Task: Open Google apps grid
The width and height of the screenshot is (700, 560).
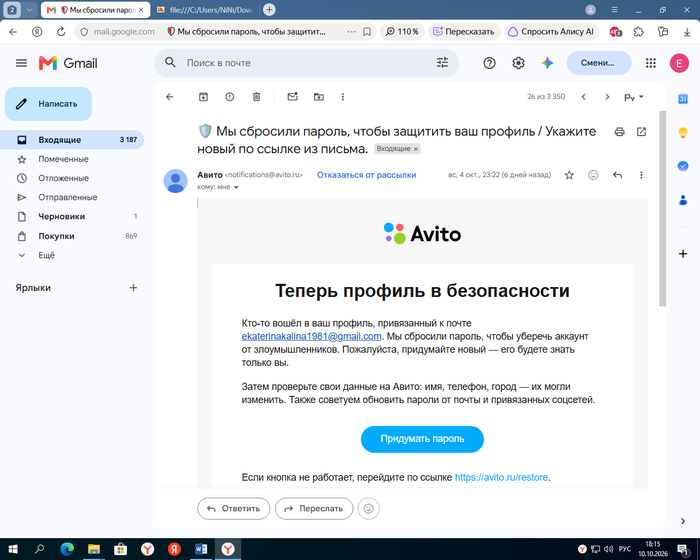Action: tap(651, 63)
